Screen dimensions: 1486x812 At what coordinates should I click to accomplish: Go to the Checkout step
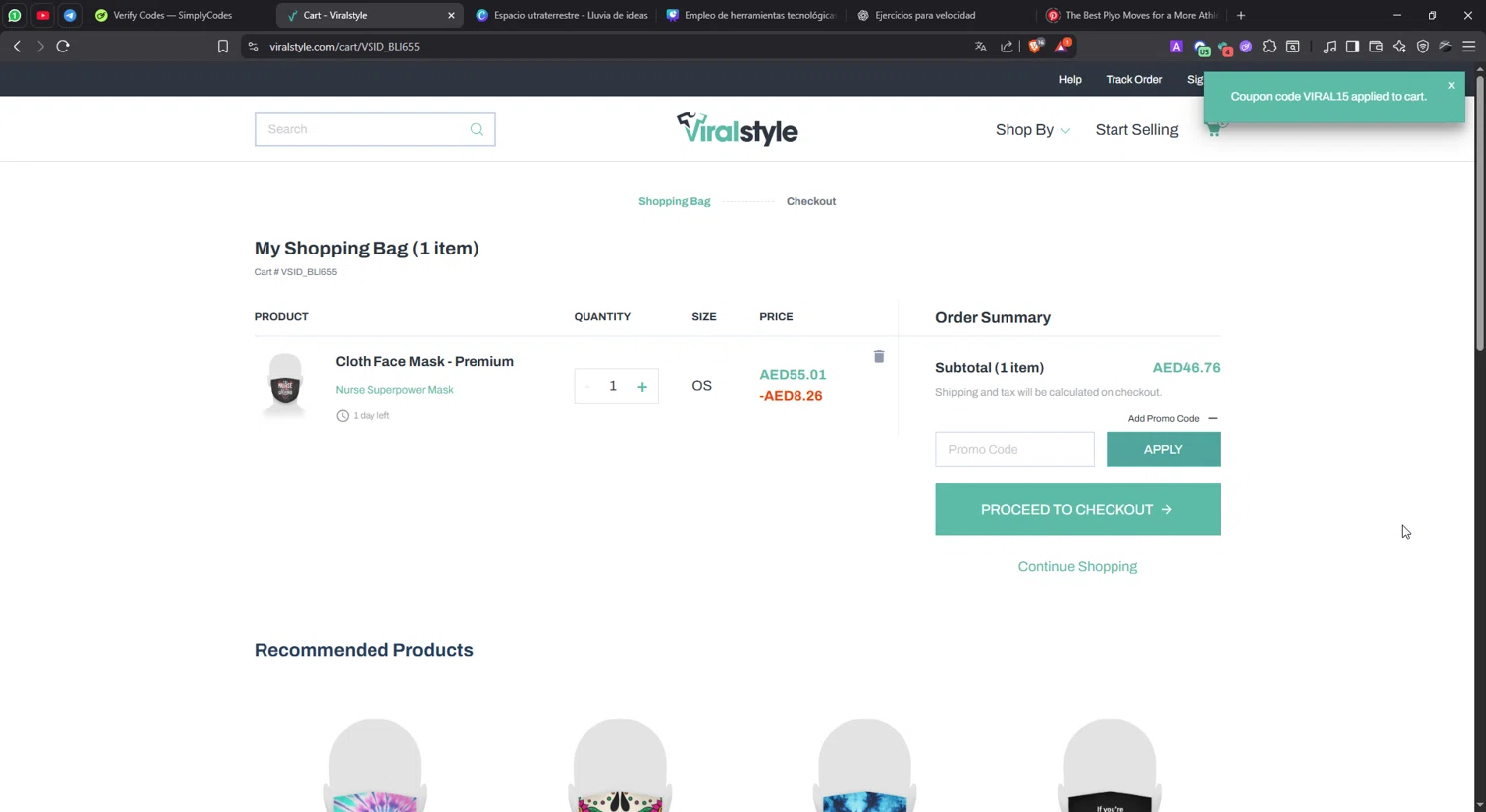[811, 201]
